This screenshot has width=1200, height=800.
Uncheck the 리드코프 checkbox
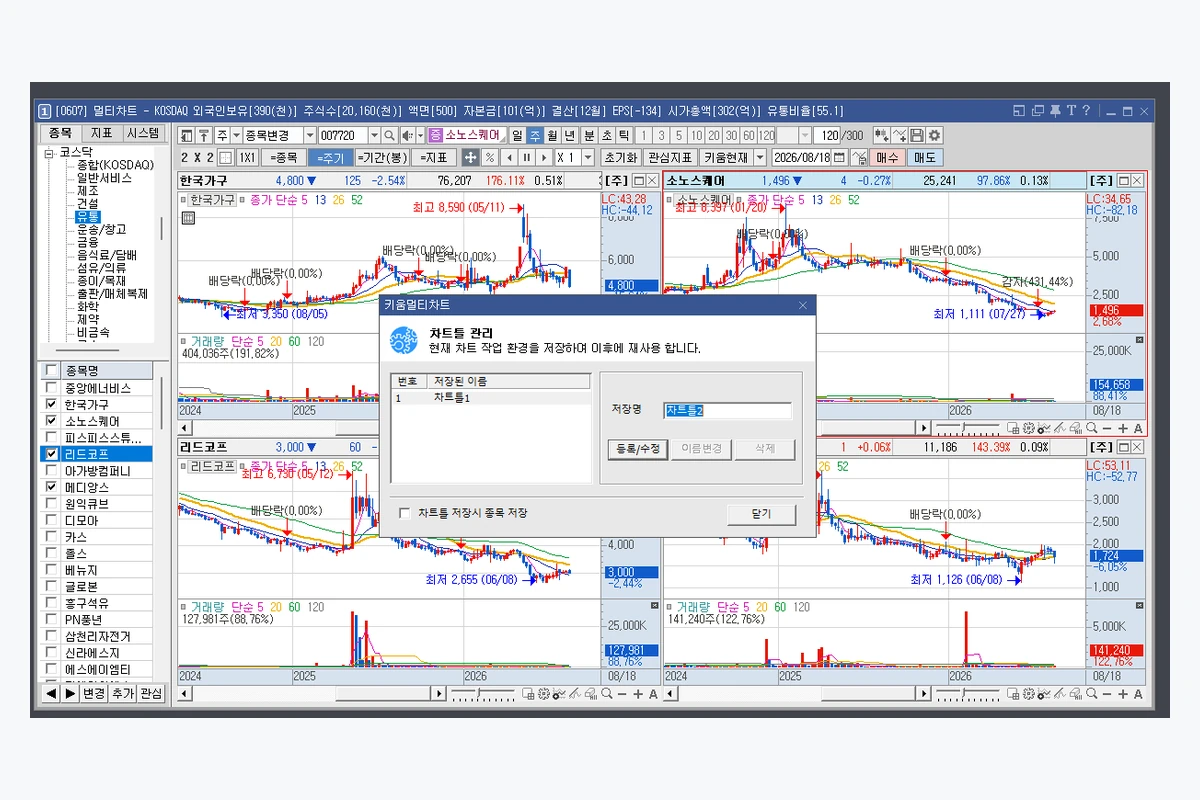[51, 454]
